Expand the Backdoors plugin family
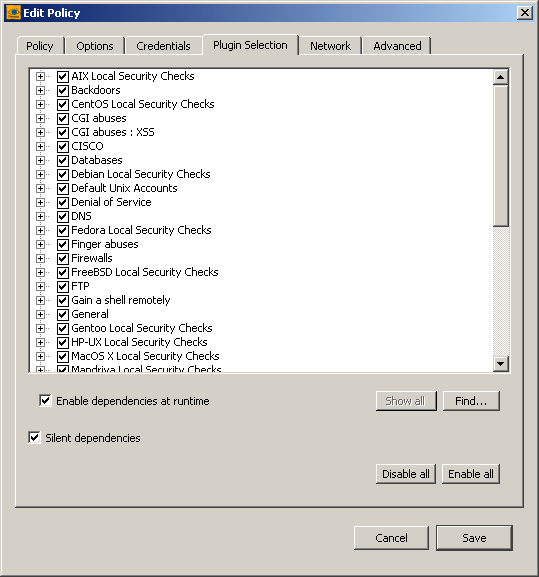The width and height of the screenshot is (539, 577). 40,91
